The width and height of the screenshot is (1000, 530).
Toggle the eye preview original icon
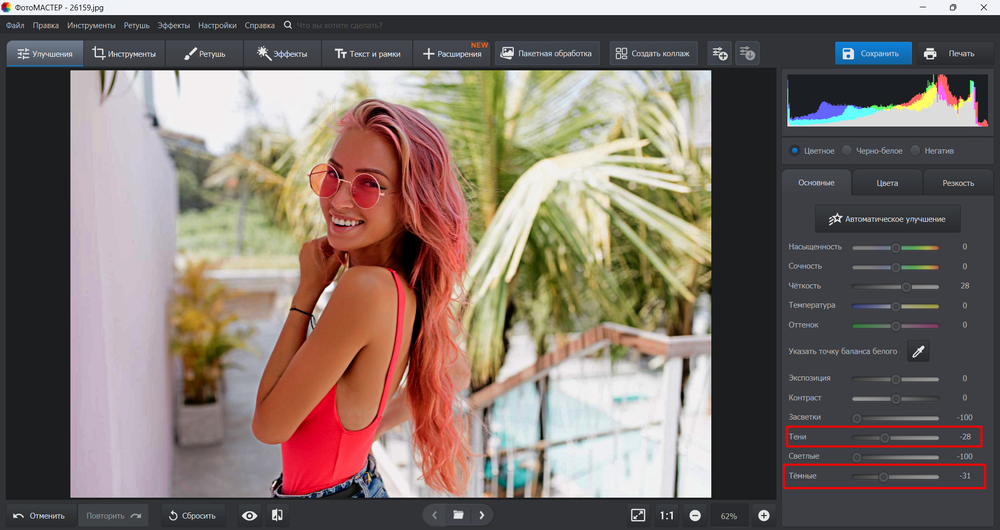249,515
